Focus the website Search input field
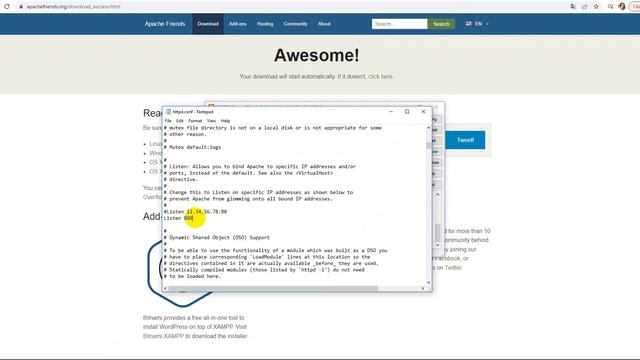Image resolution: width=640 pixels, height=360 pixels. tap(400, 24)
